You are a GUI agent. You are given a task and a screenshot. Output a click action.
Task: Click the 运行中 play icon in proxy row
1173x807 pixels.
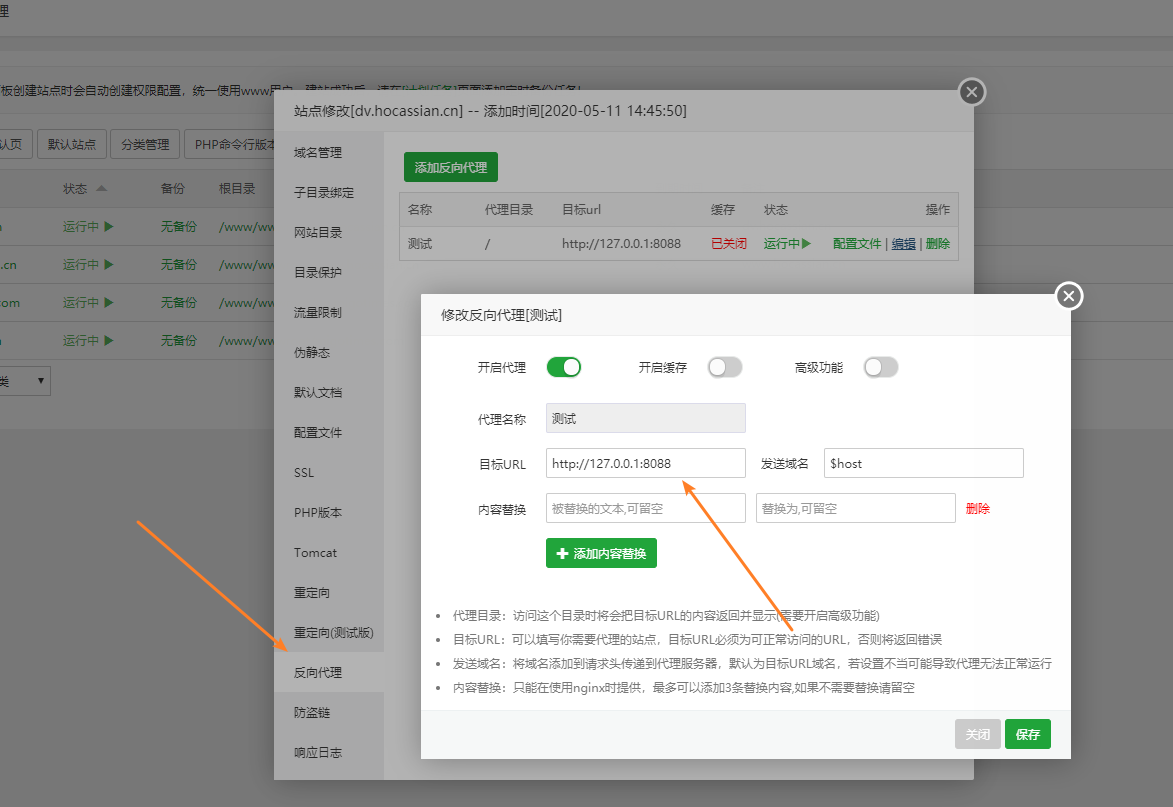(805, 243)
